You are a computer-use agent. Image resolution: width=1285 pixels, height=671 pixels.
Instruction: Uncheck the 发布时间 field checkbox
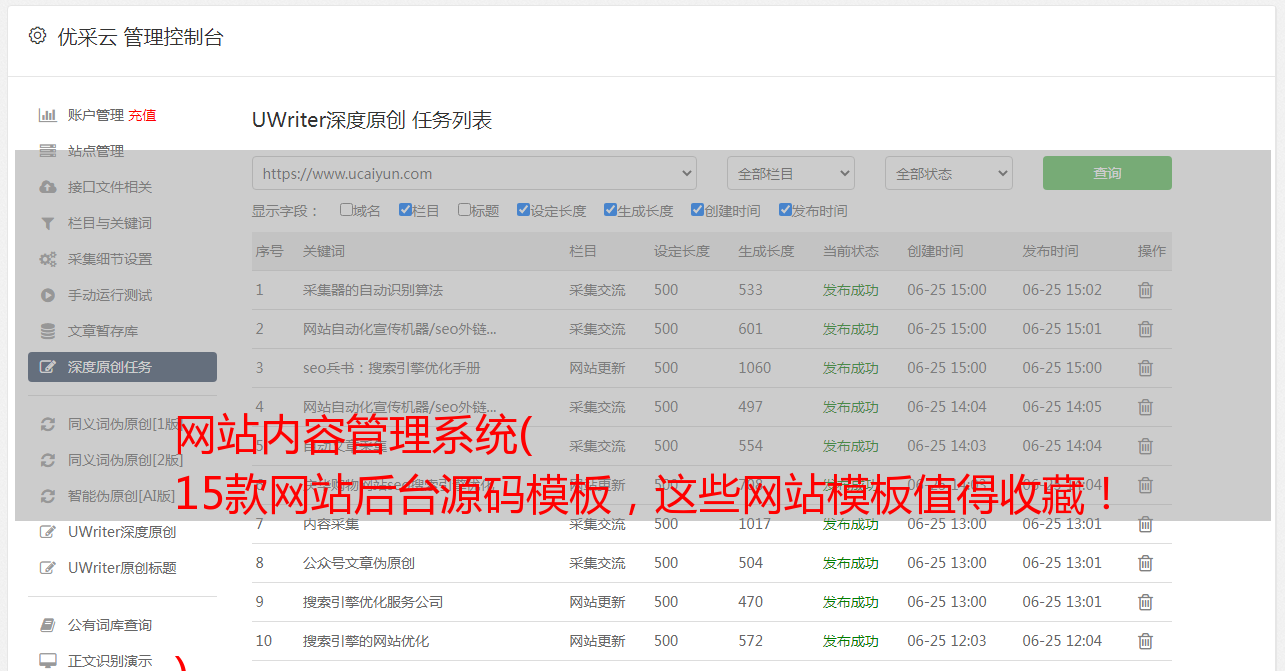click(x=785, y=210)
